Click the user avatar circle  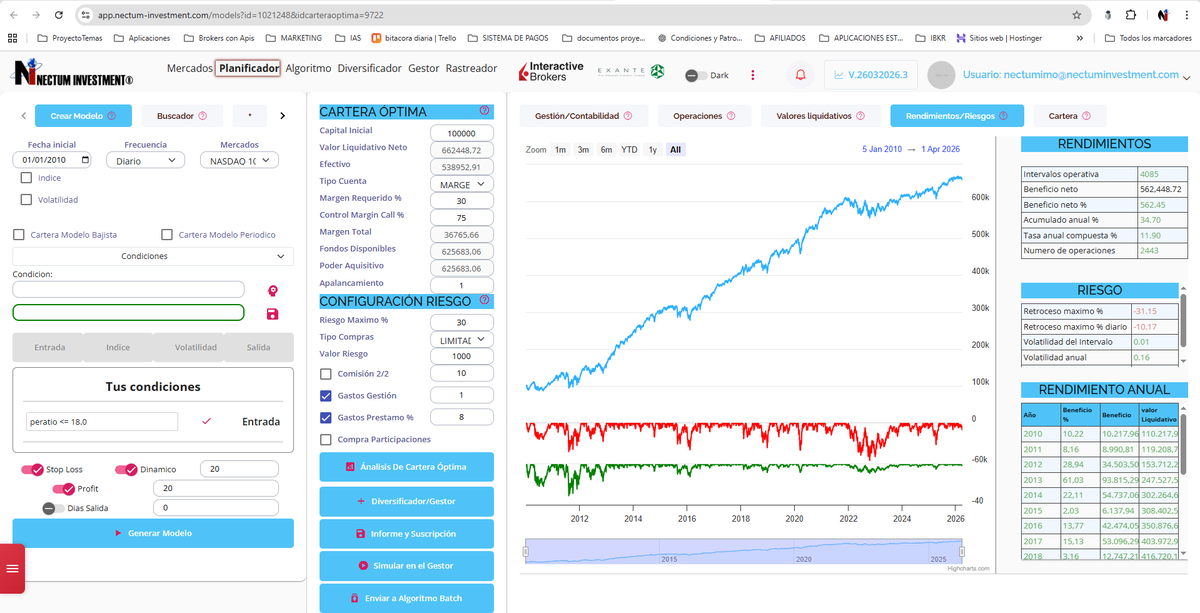point(941,75)
